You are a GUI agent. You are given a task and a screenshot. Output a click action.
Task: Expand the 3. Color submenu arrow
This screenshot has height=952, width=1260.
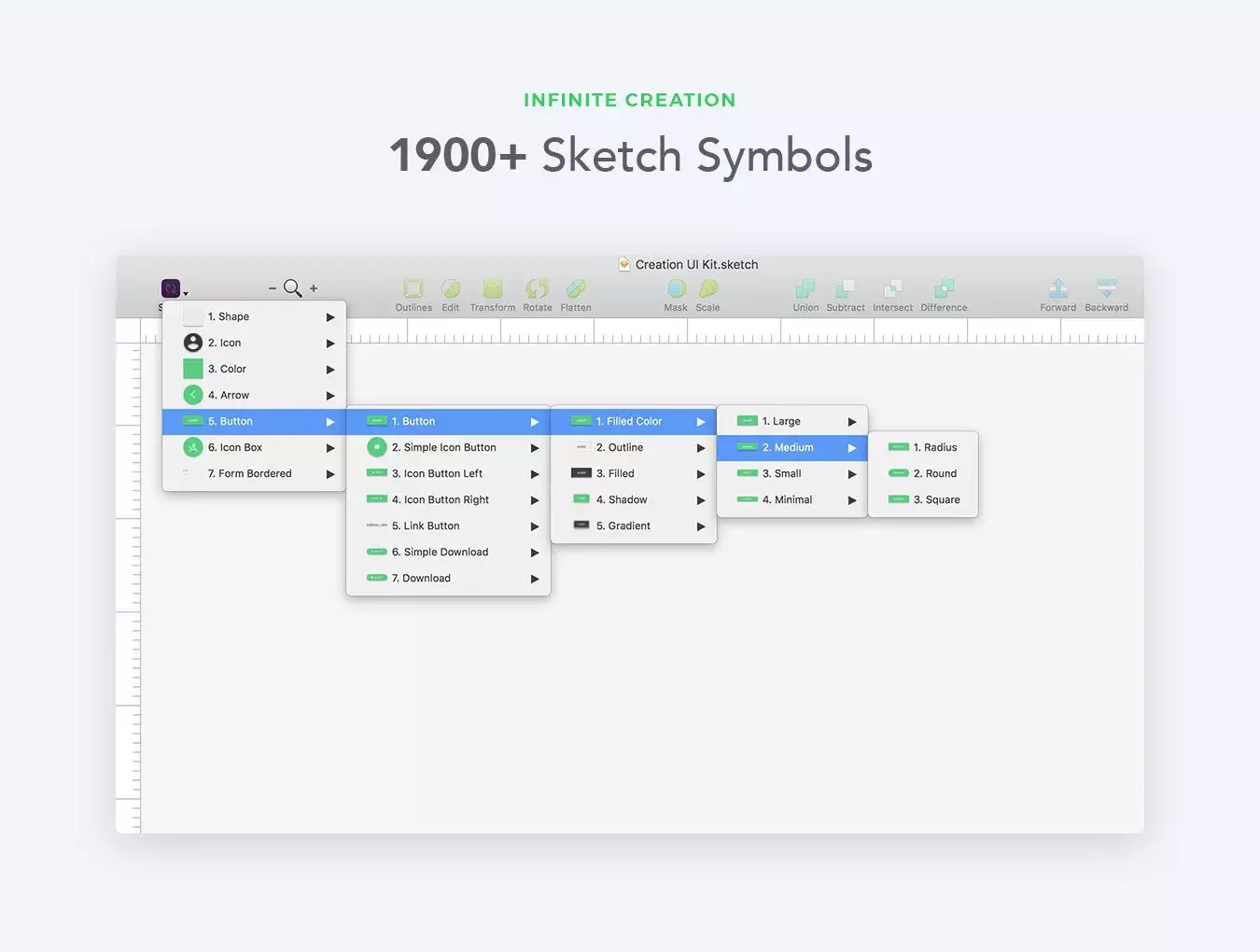coord(330,370)
